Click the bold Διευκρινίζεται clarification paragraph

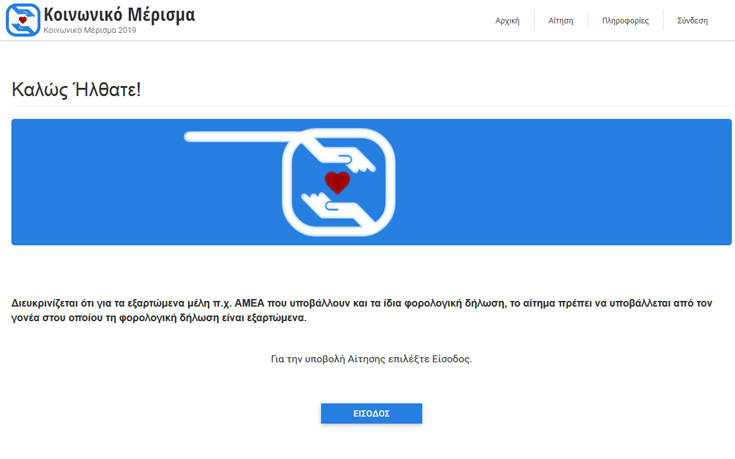coord(366,309)
